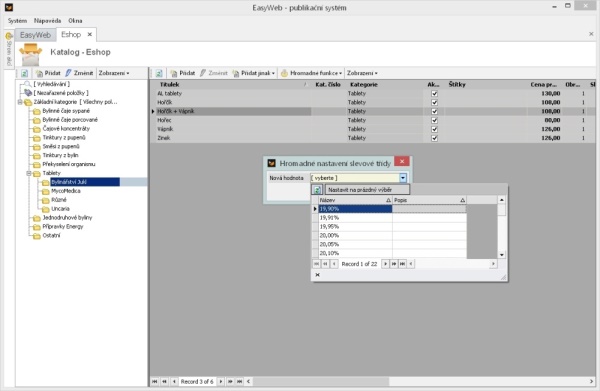Click Změnit in category tree toolbar
Image resolution: width=600 pixels, height=391 pixels.
pos(79,73)
